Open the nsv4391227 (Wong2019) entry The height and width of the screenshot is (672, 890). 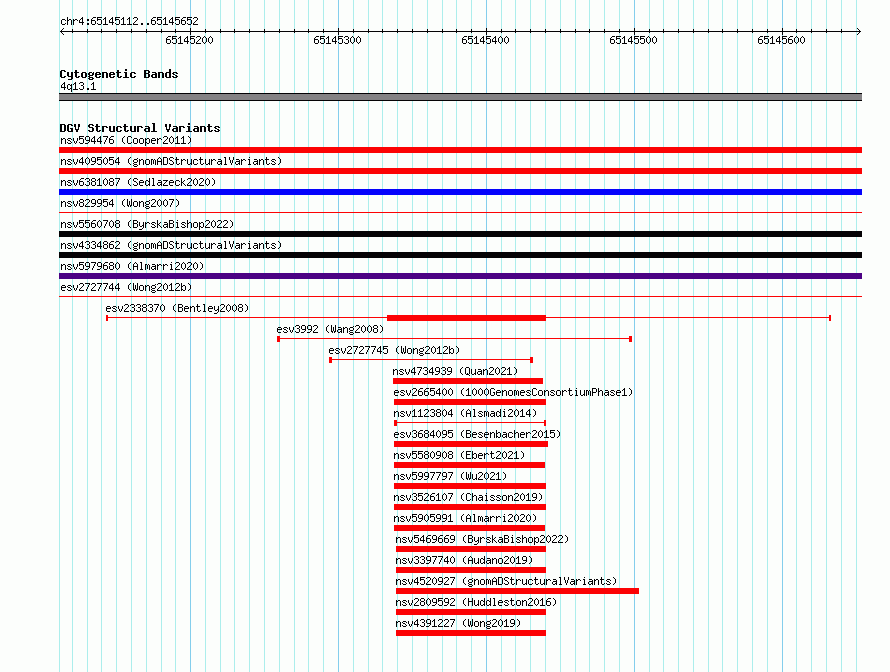458,623
